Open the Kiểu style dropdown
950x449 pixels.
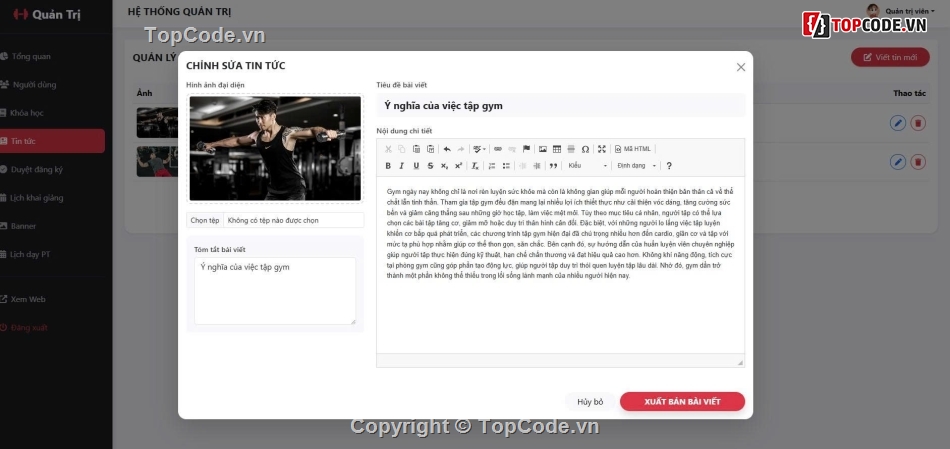click(x=587, y=166)
